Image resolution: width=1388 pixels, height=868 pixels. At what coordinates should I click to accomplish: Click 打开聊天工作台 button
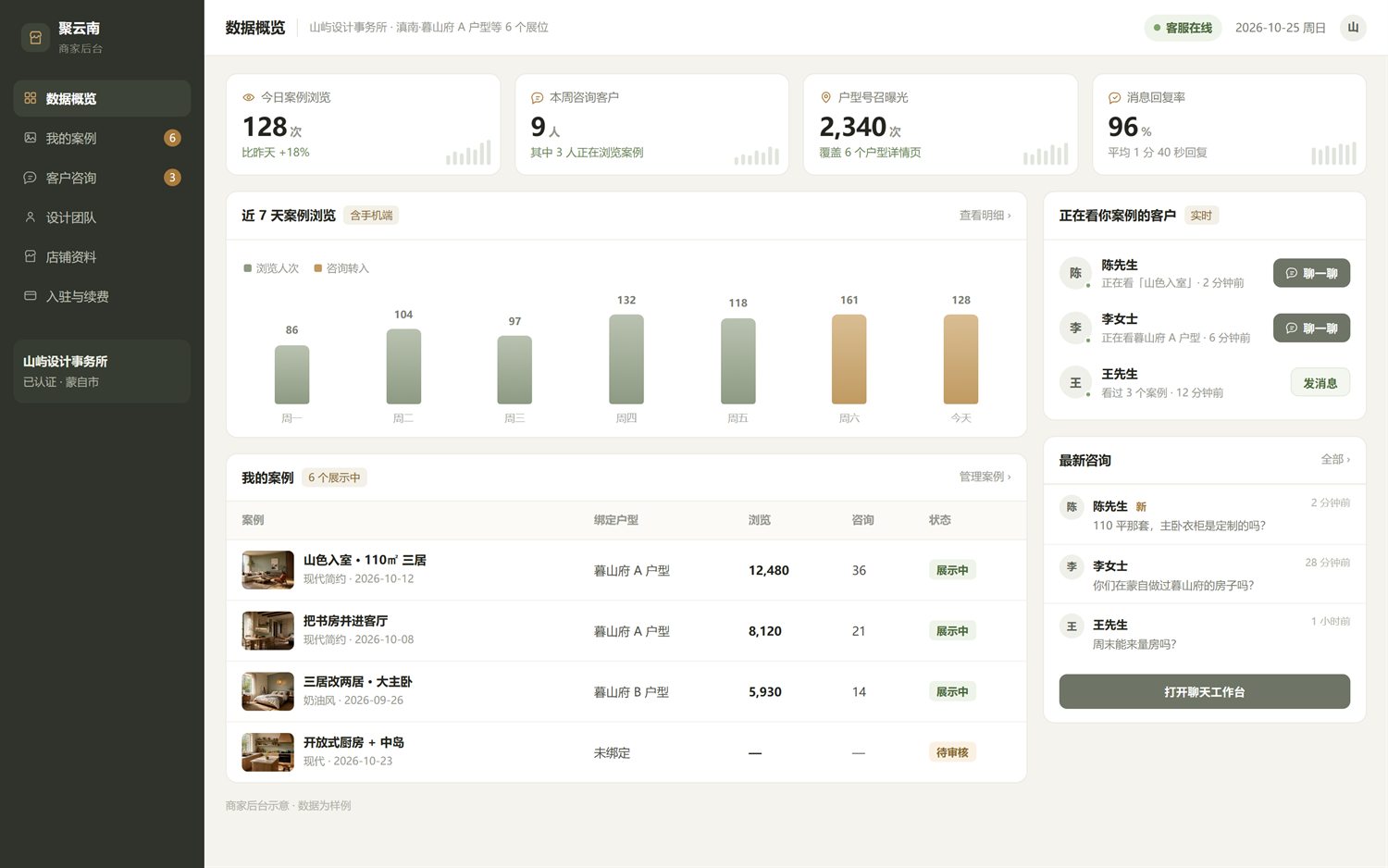[x=1204, y=691]
